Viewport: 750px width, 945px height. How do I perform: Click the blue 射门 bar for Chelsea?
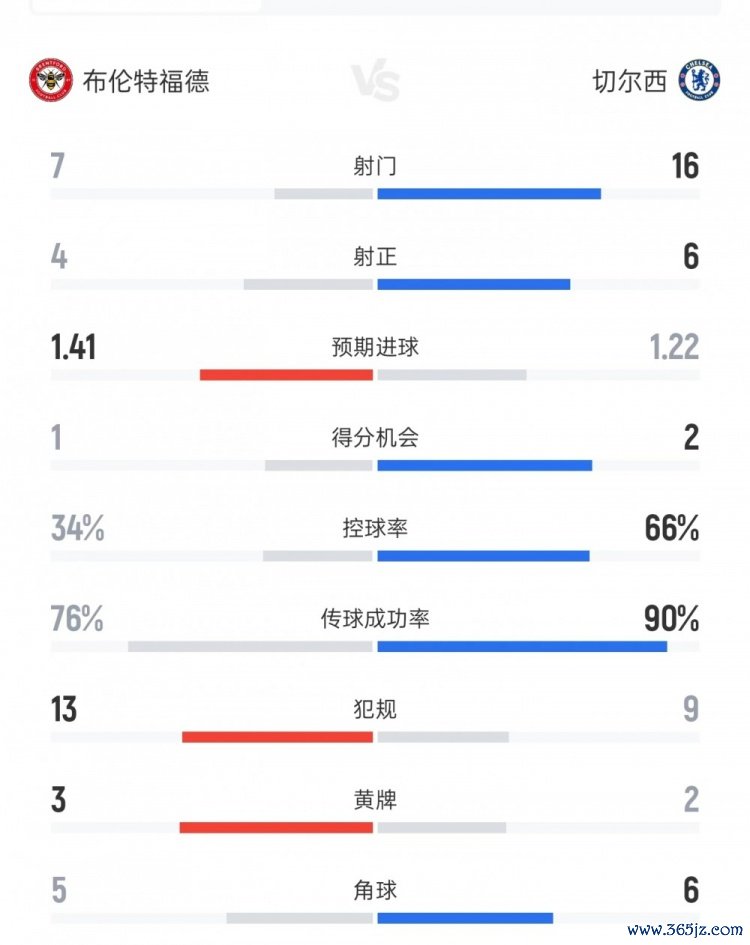click(489, 193)
